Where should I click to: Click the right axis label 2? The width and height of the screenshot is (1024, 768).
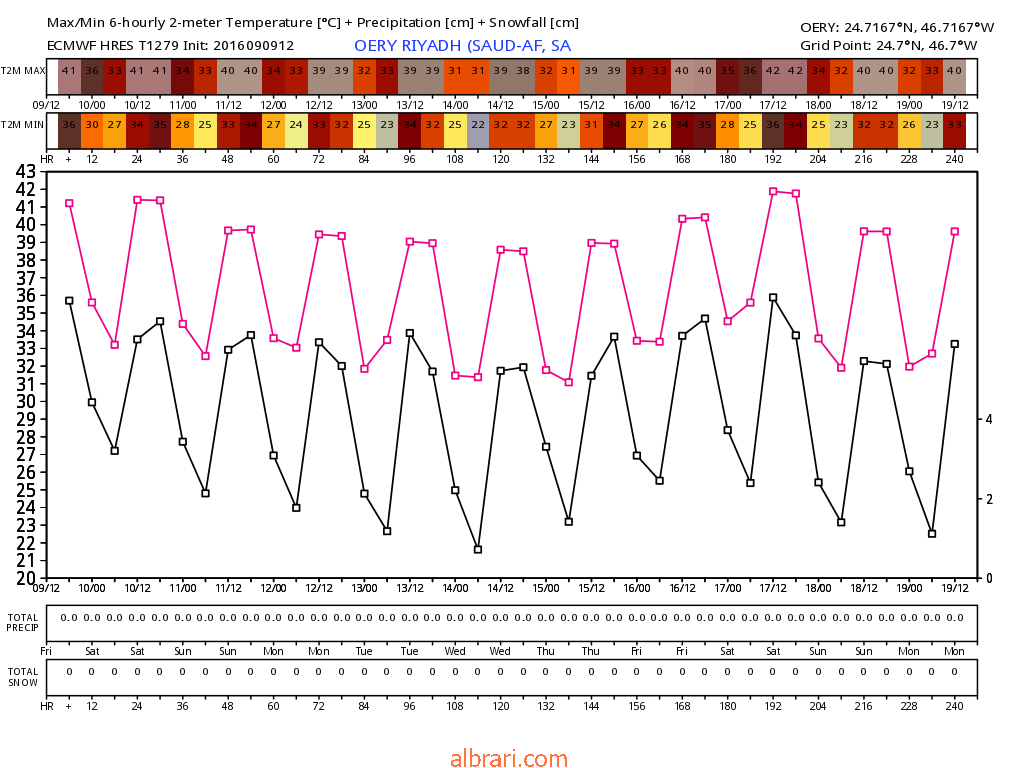pos(989,499)
